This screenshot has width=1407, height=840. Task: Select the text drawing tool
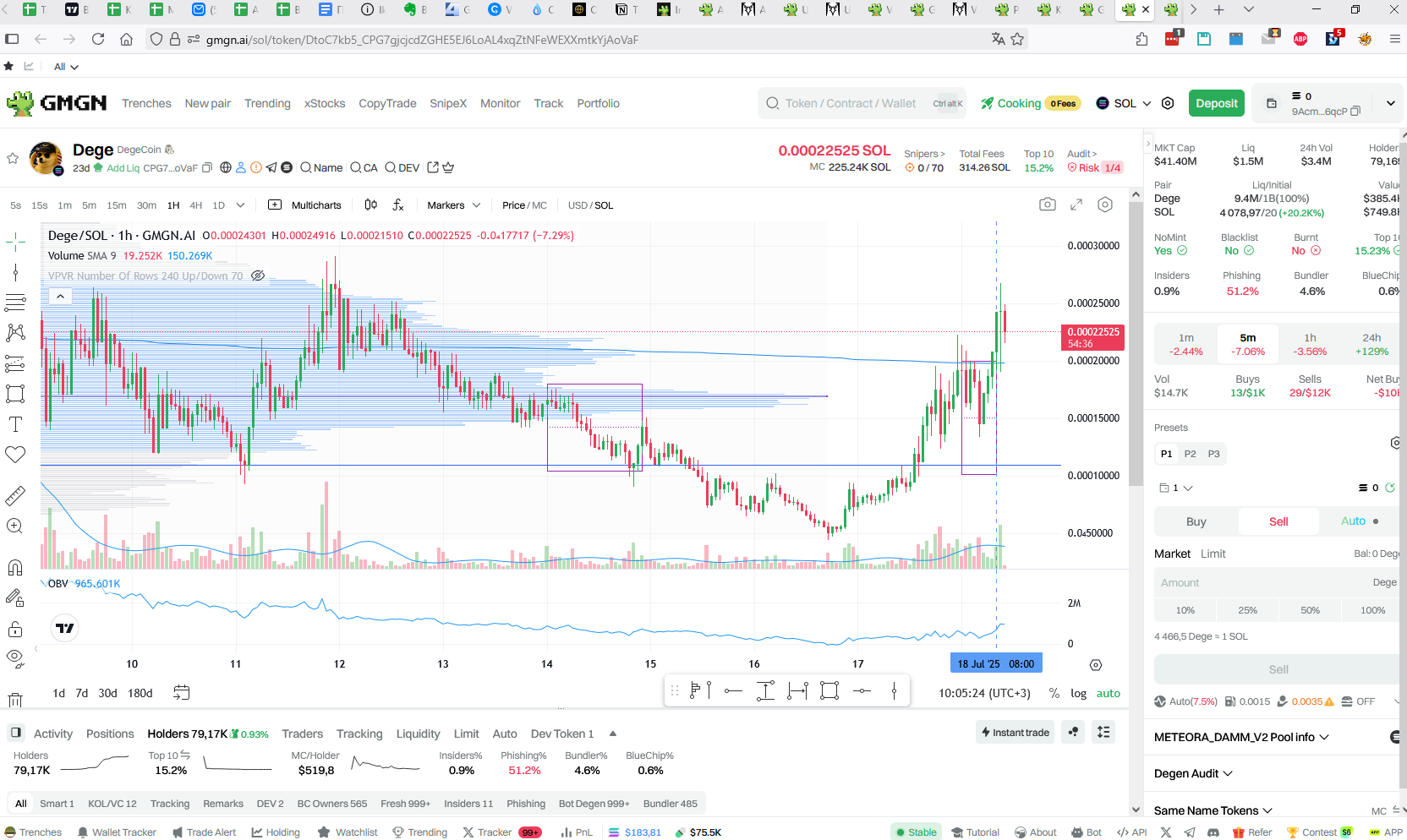[15, 424]
